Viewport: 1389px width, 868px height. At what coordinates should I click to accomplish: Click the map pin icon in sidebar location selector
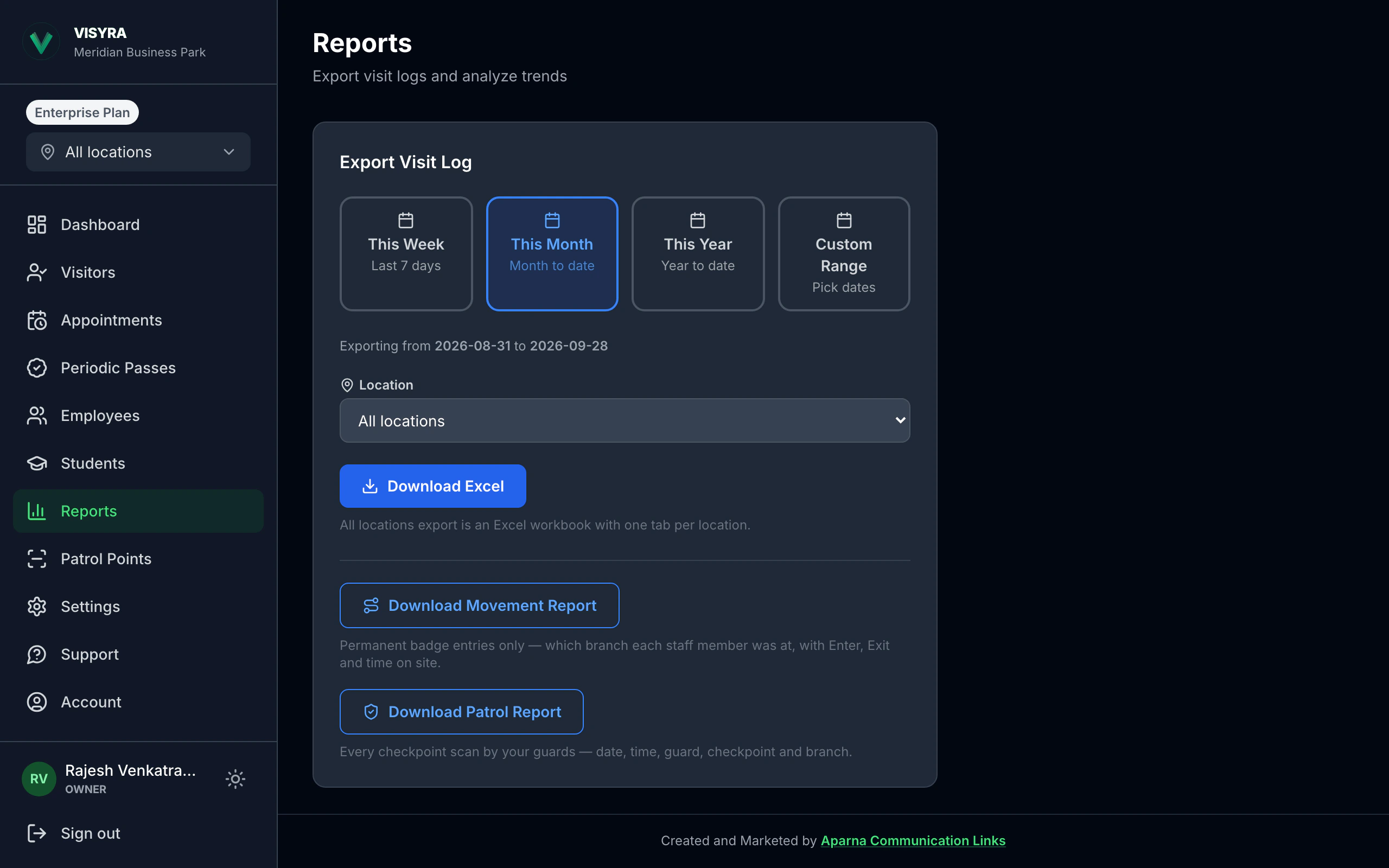pos(48,152)
